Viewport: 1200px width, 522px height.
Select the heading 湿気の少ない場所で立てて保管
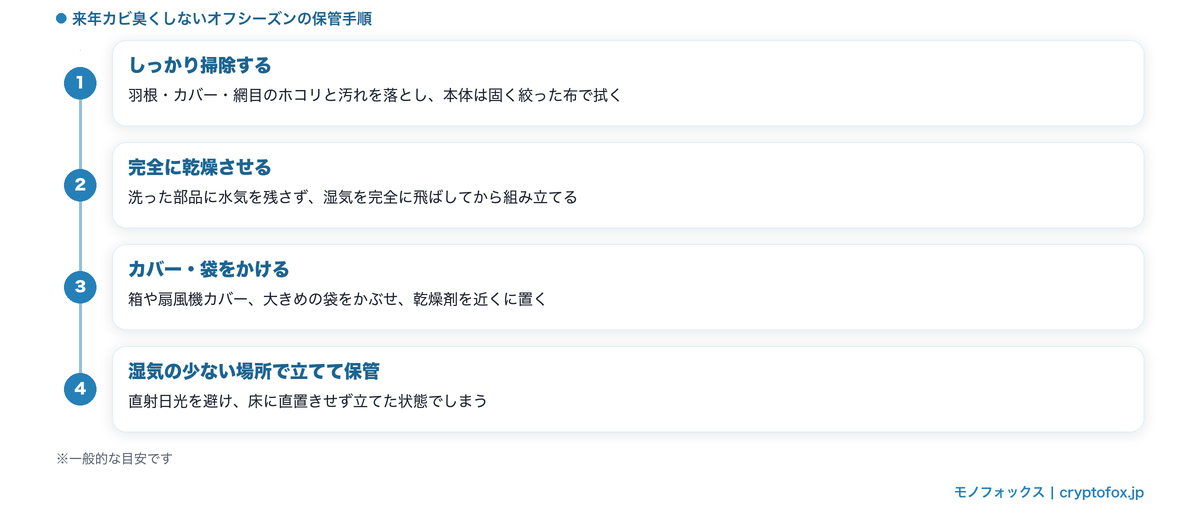point(254,371)
